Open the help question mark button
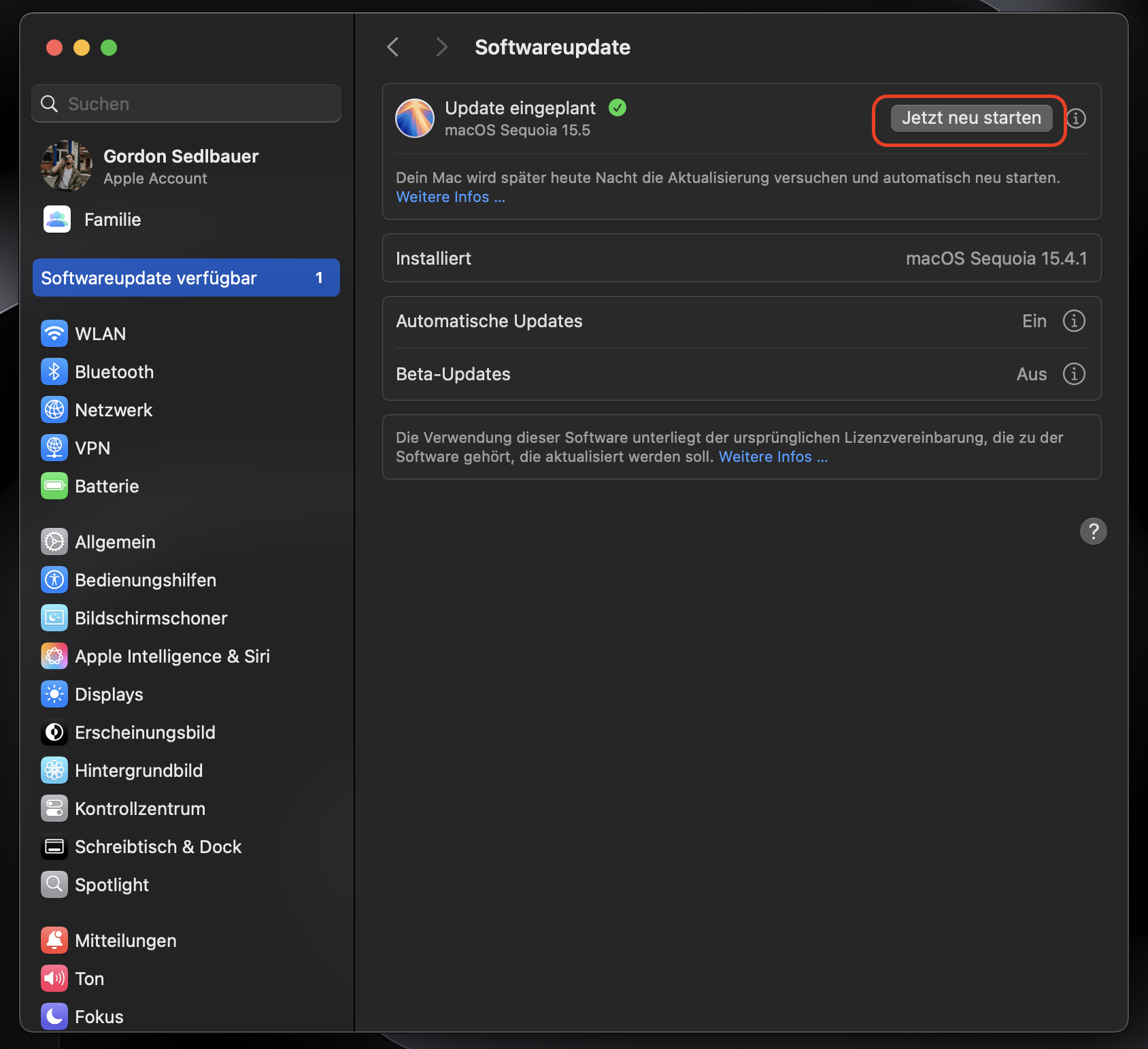 tap(1094, 531)
